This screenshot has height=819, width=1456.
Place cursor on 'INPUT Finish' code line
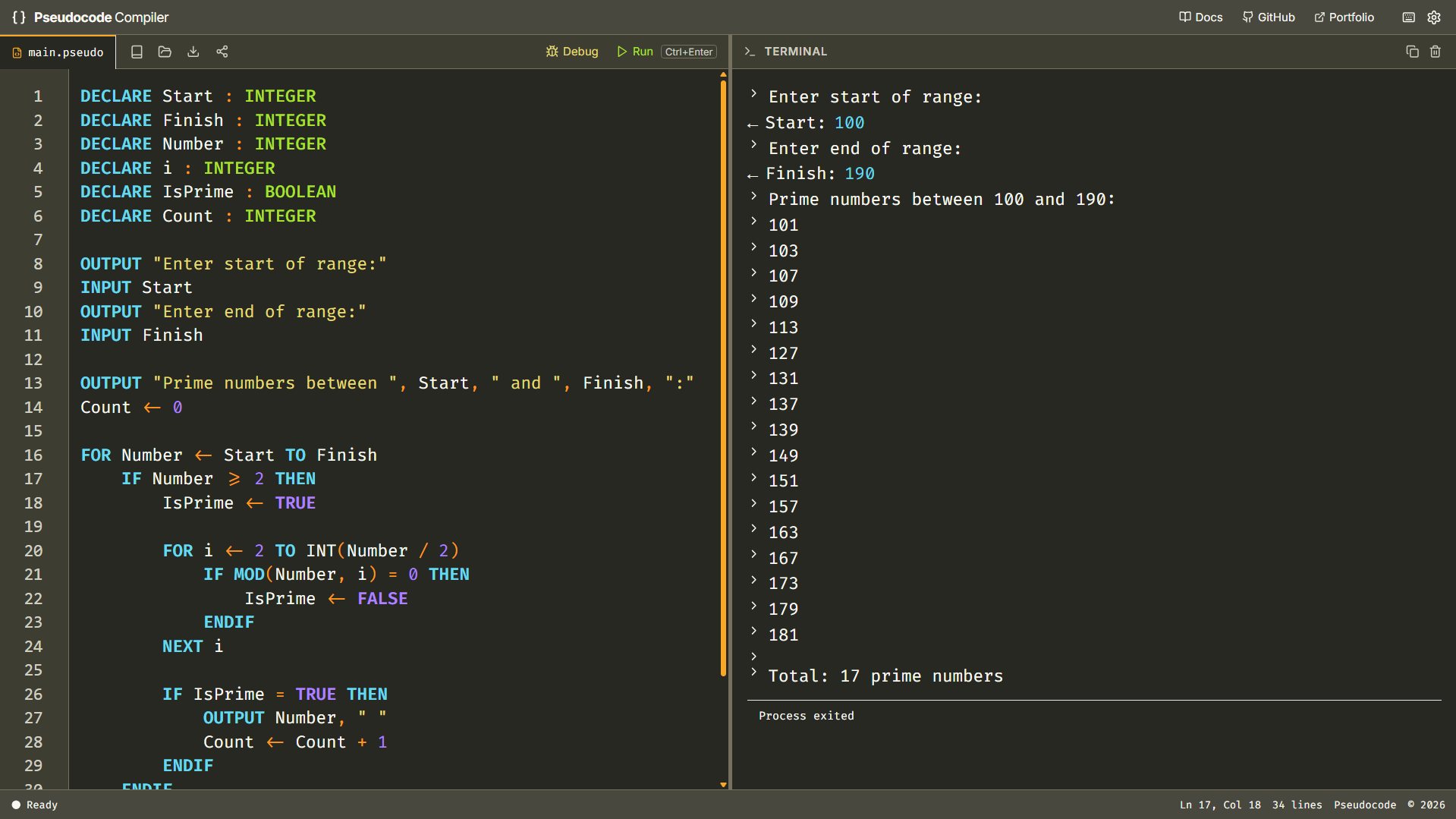tap(141, 335)
